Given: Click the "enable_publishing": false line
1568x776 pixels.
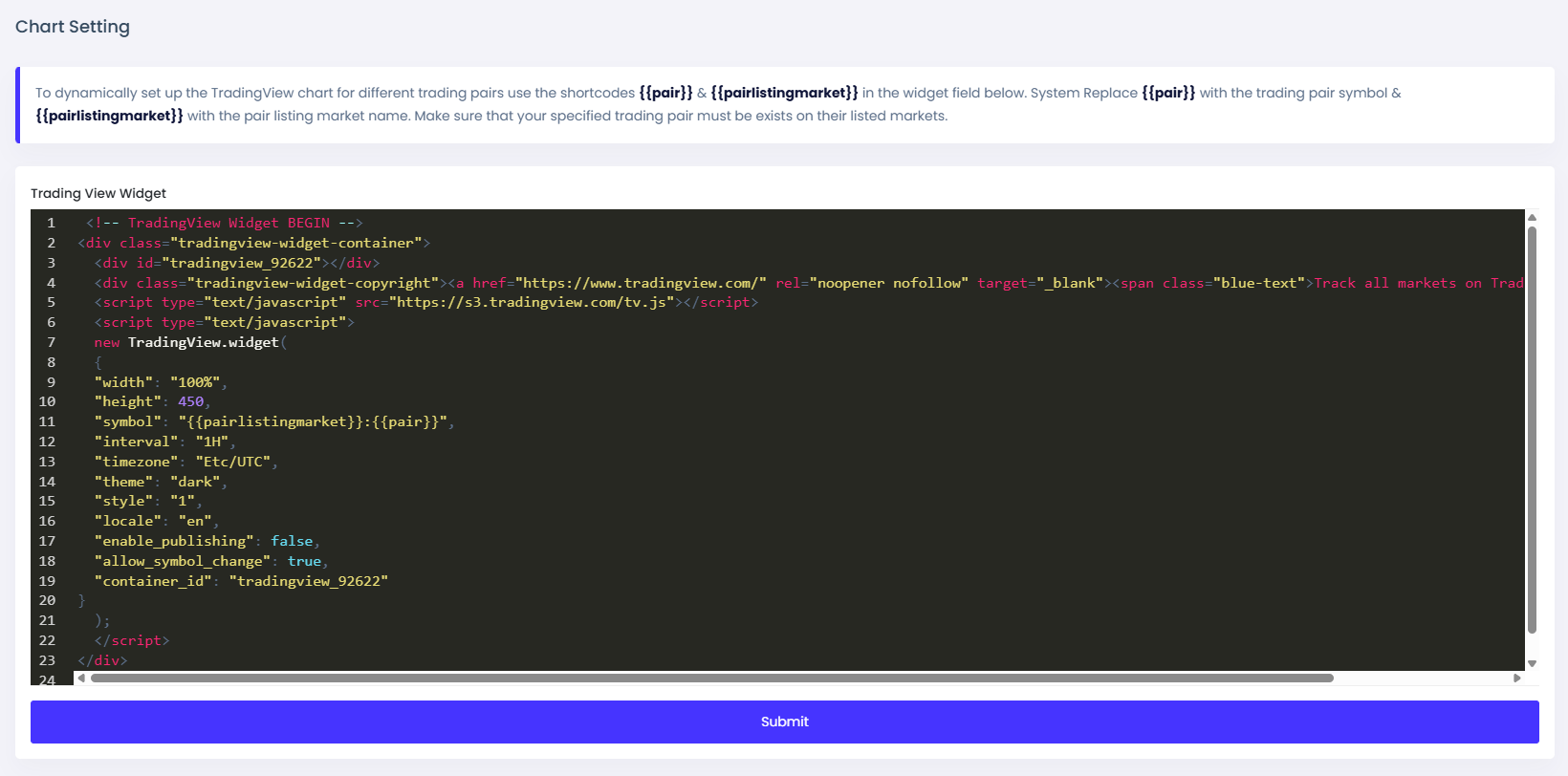Looking at the screenshot, I should pyautogui.click(x=207, y=541).
